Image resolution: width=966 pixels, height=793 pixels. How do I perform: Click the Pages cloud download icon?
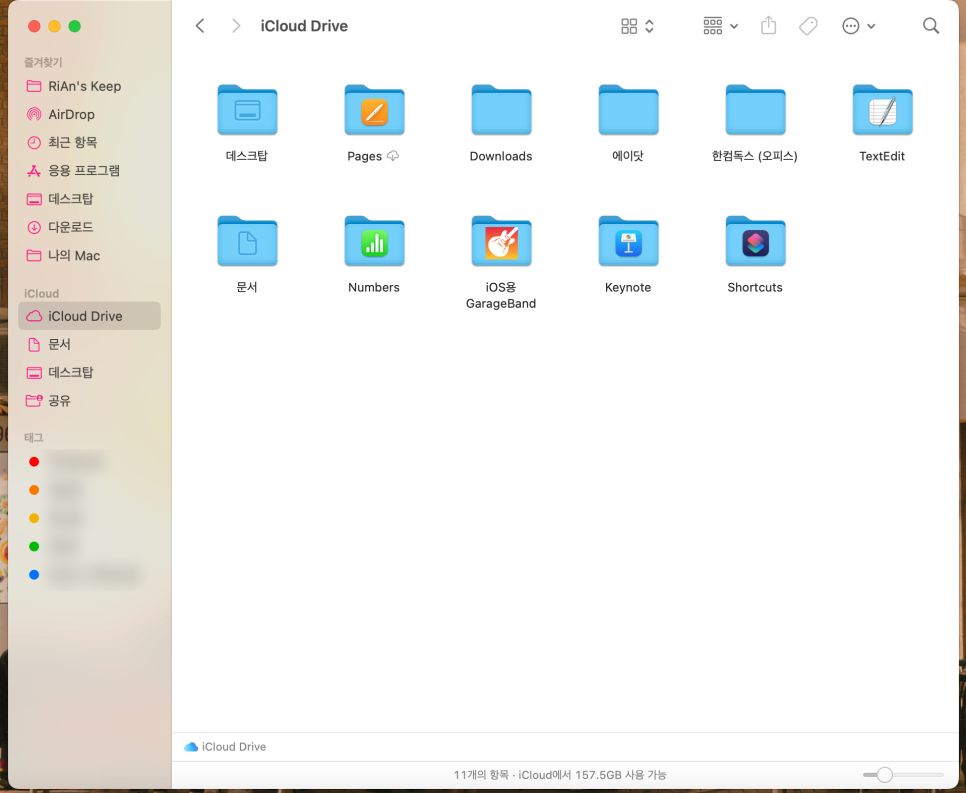[x=392, y=156]
